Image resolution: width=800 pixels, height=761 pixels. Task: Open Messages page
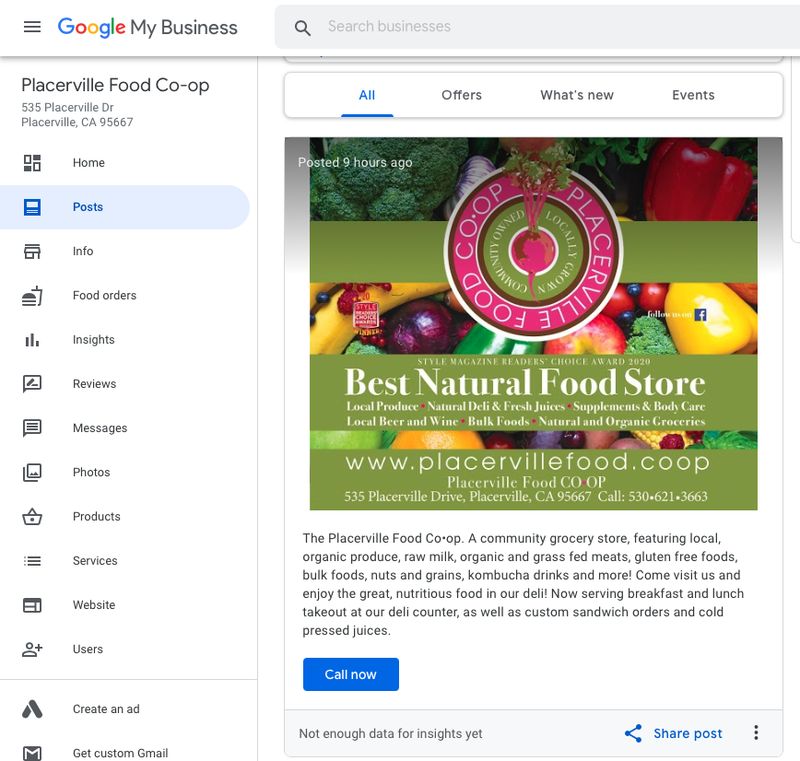pyautogui.click(x=100, y=428)
